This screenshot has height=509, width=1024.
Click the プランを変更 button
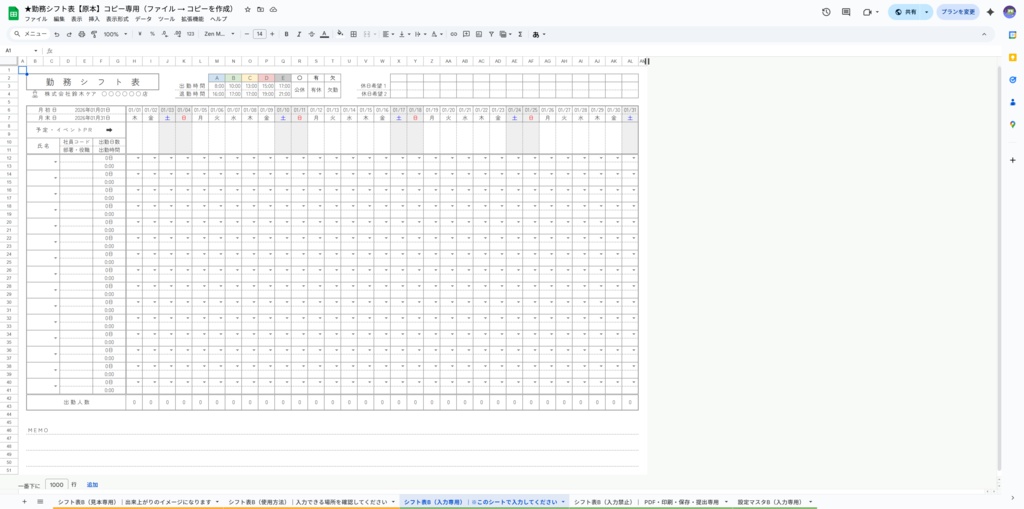[958, 12]
